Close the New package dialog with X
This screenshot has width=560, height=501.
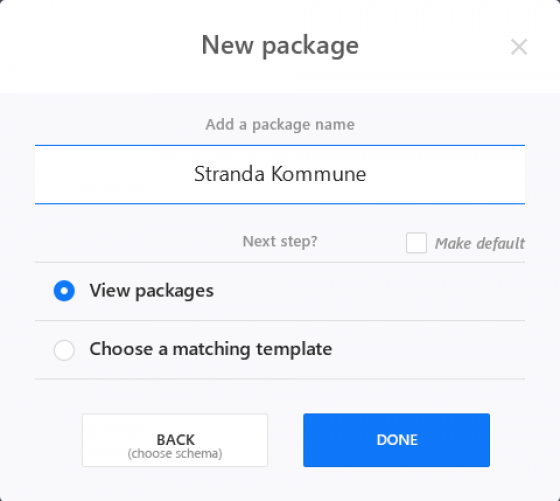(519, 47)
